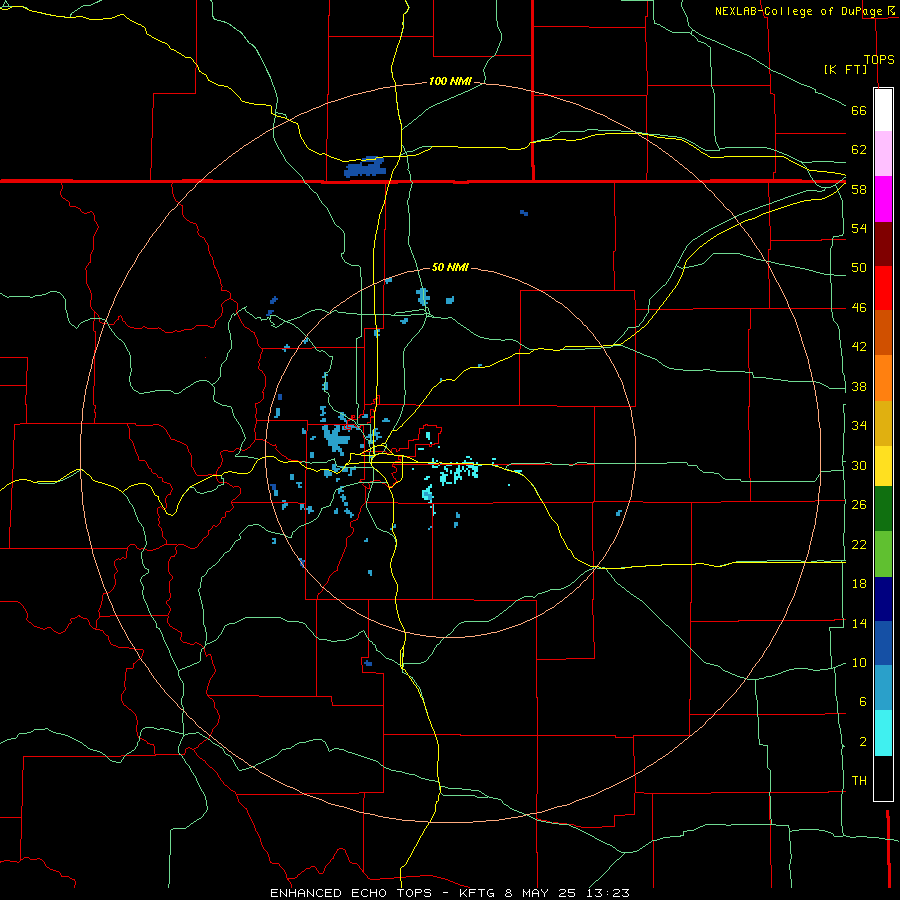The width and height of the screenshot is (900, 900).
Task: Click legend value '22'
Action: (859, 544)
